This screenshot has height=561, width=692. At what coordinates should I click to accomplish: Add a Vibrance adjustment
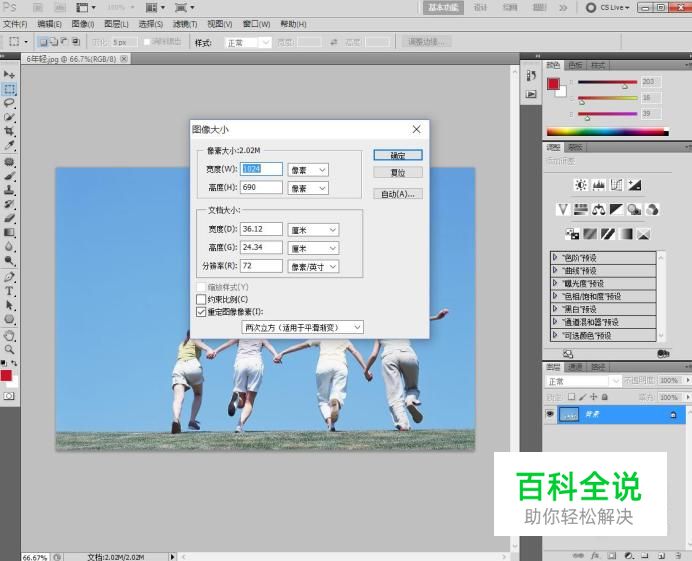click(x=563, y=209)
